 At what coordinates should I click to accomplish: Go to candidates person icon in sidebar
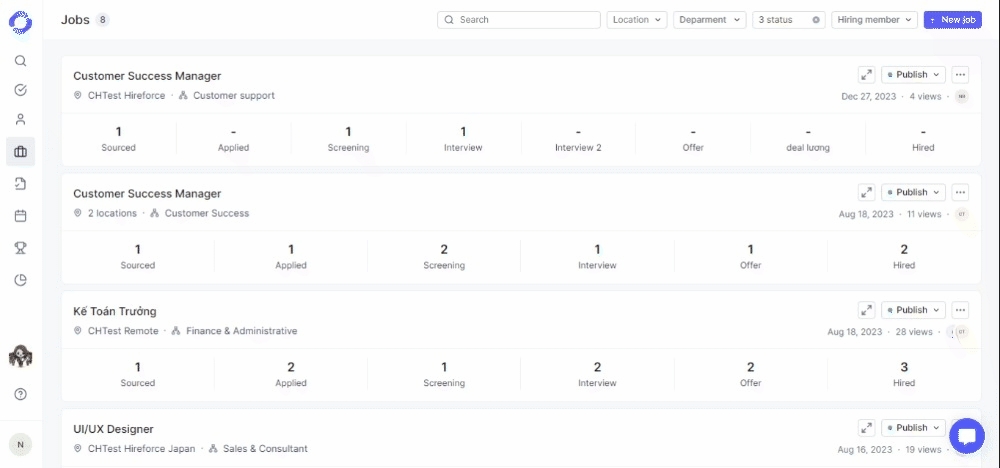tap(20, 120)
